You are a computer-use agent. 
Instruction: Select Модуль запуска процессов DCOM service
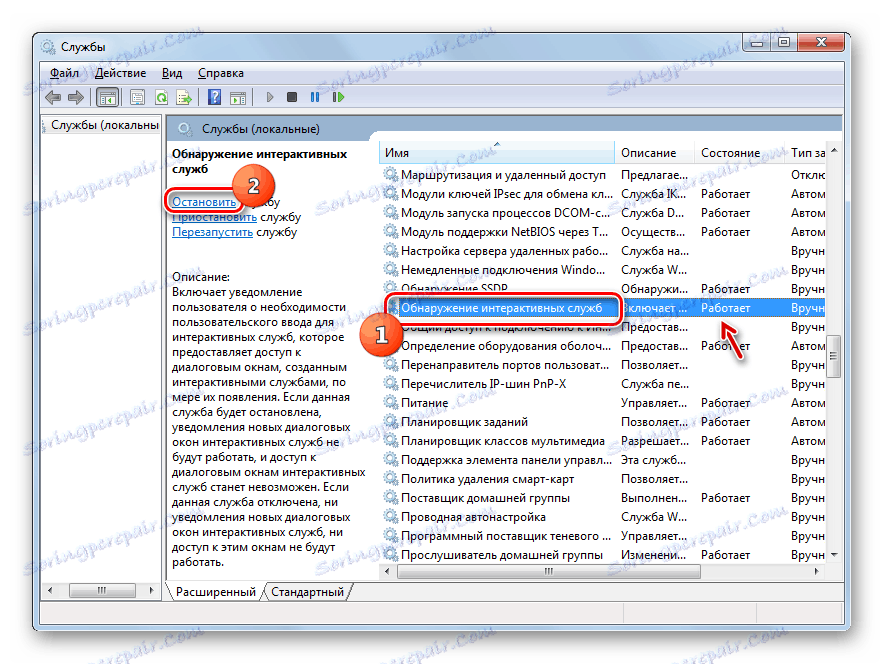pos(603,213)
